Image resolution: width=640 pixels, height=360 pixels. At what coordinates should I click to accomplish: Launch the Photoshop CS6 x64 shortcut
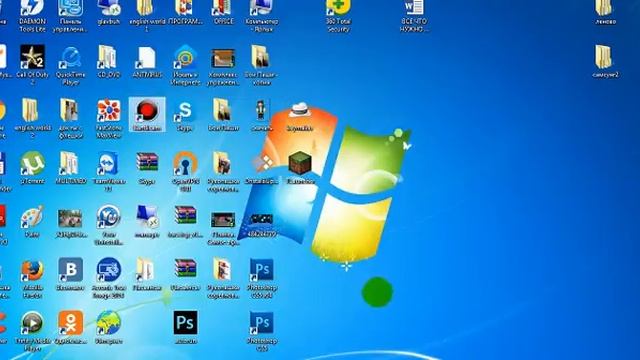coord(262,278)
